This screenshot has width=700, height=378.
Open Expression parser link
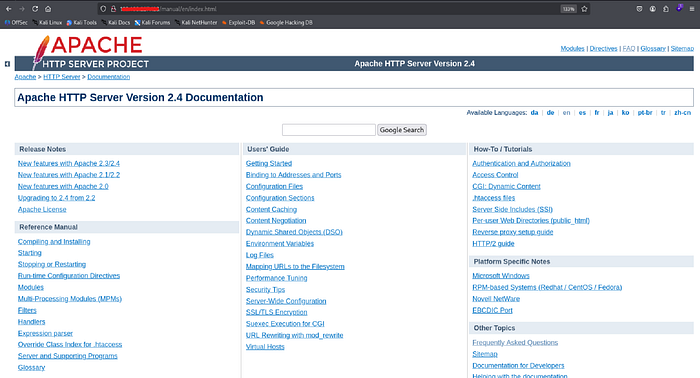pos(45,333)
